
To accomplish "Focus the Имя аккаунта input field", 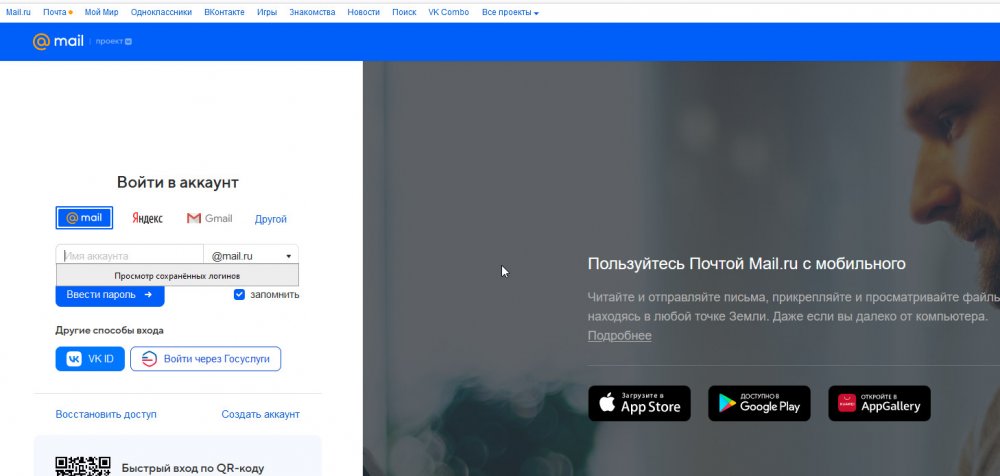I will click(x=128, y=256).
